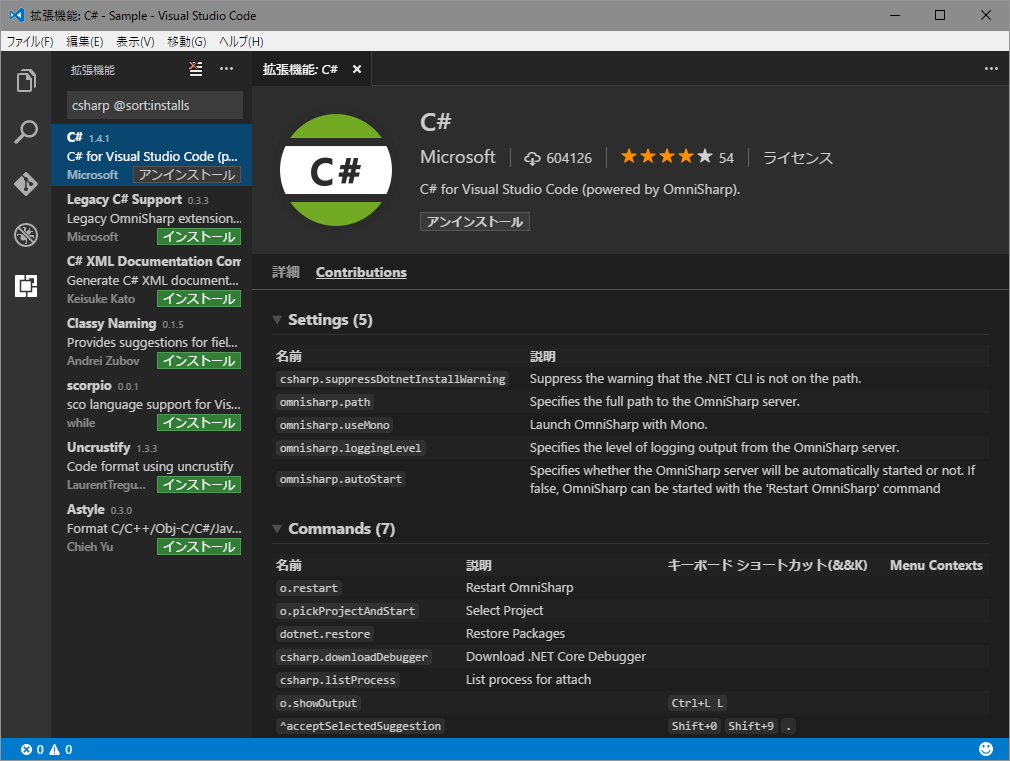Click the o.restart command name
The image size is (1010, 761).
click(x=309, y=588)
